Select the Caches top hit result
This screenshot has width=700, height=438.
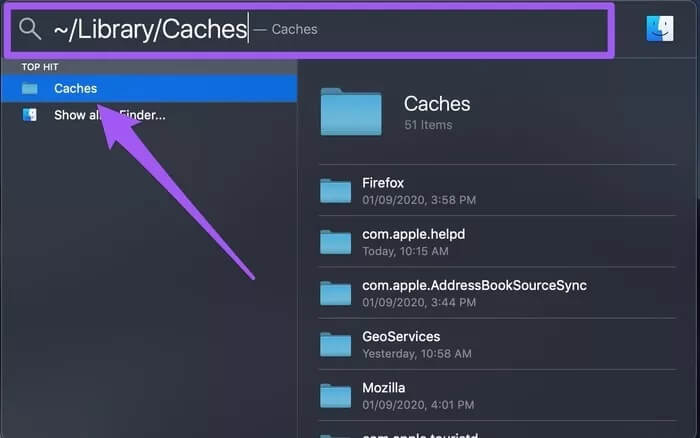tap(149, 88)
